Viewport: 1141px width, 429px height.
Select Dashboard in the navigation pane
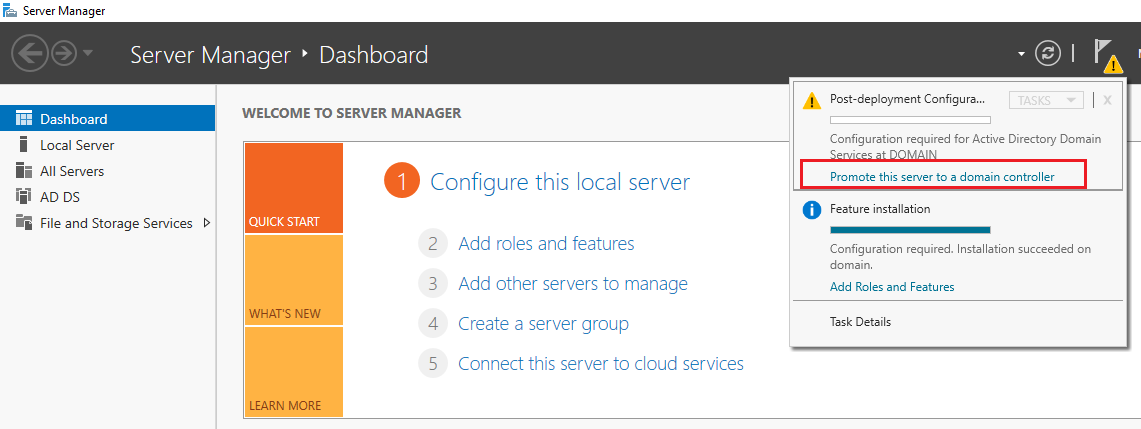tap(73, 119)
